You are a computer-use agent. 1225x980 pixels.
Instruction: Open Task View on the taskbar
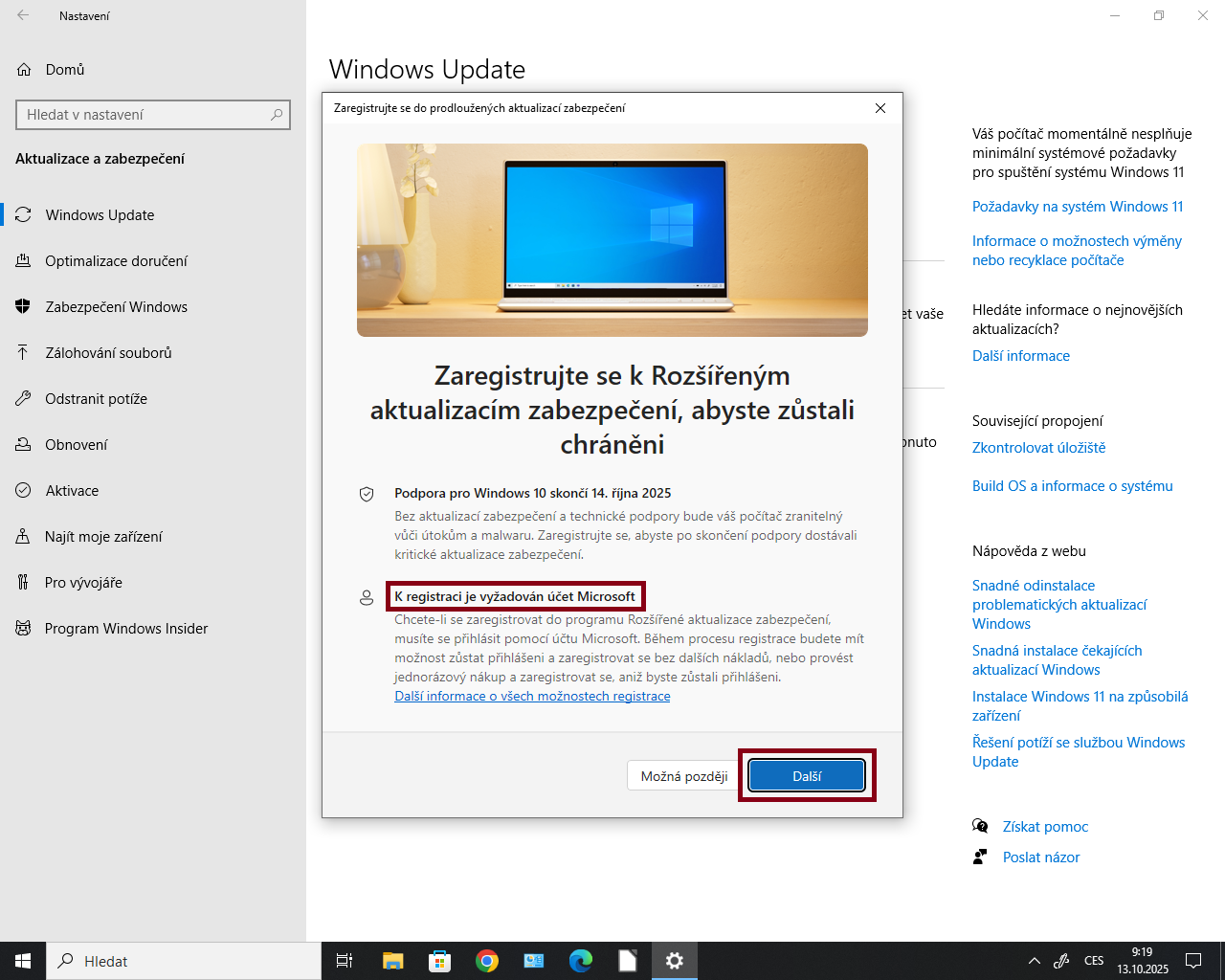click(x=345, y=961)
